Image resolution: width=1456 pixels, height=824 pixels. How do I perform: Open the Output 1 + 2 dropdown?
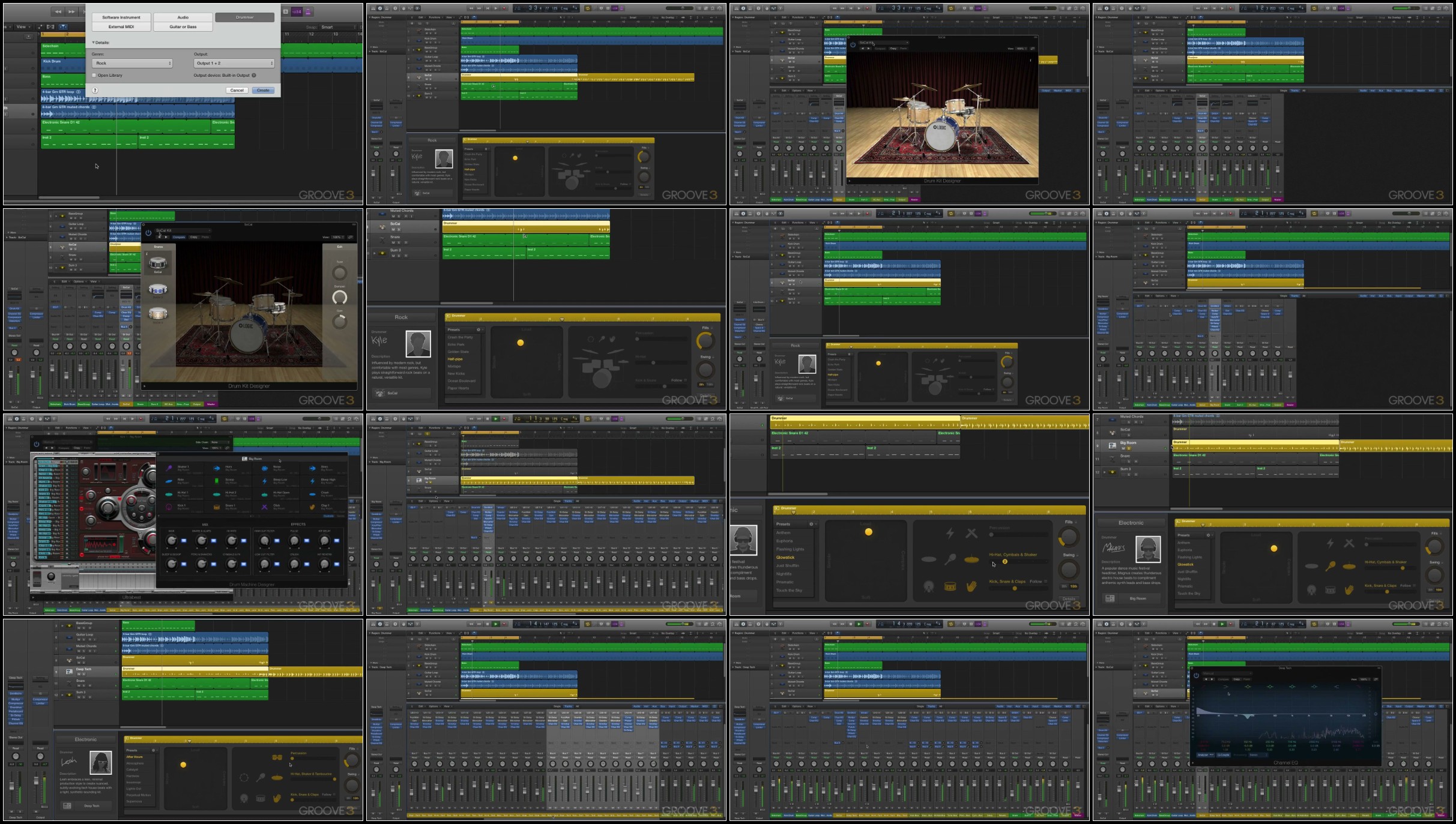tap(234, 63)
